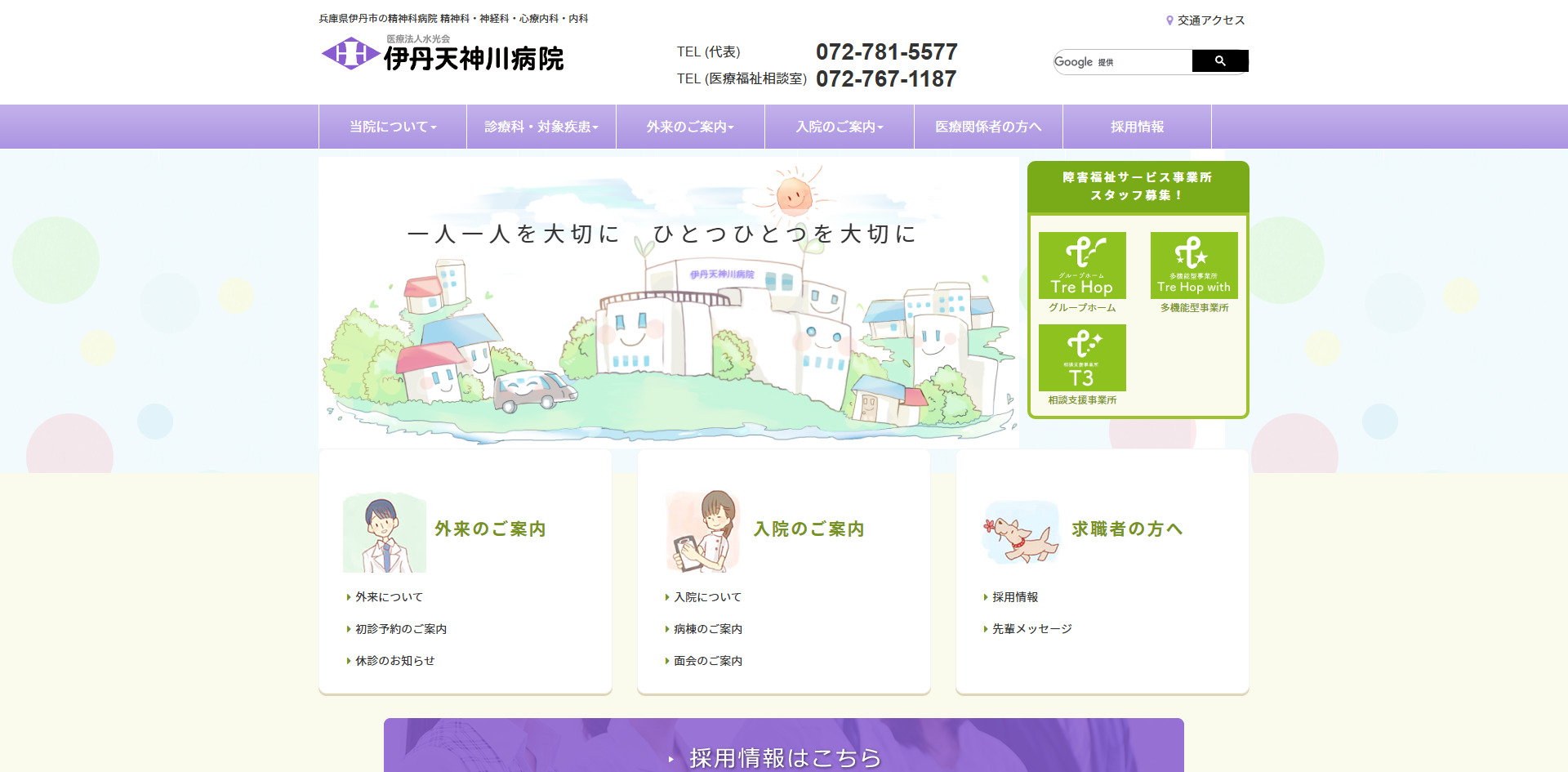Click the グループホーム caption
Viewport: 1568px width, 772px height.
click(x=1082, y=308)
